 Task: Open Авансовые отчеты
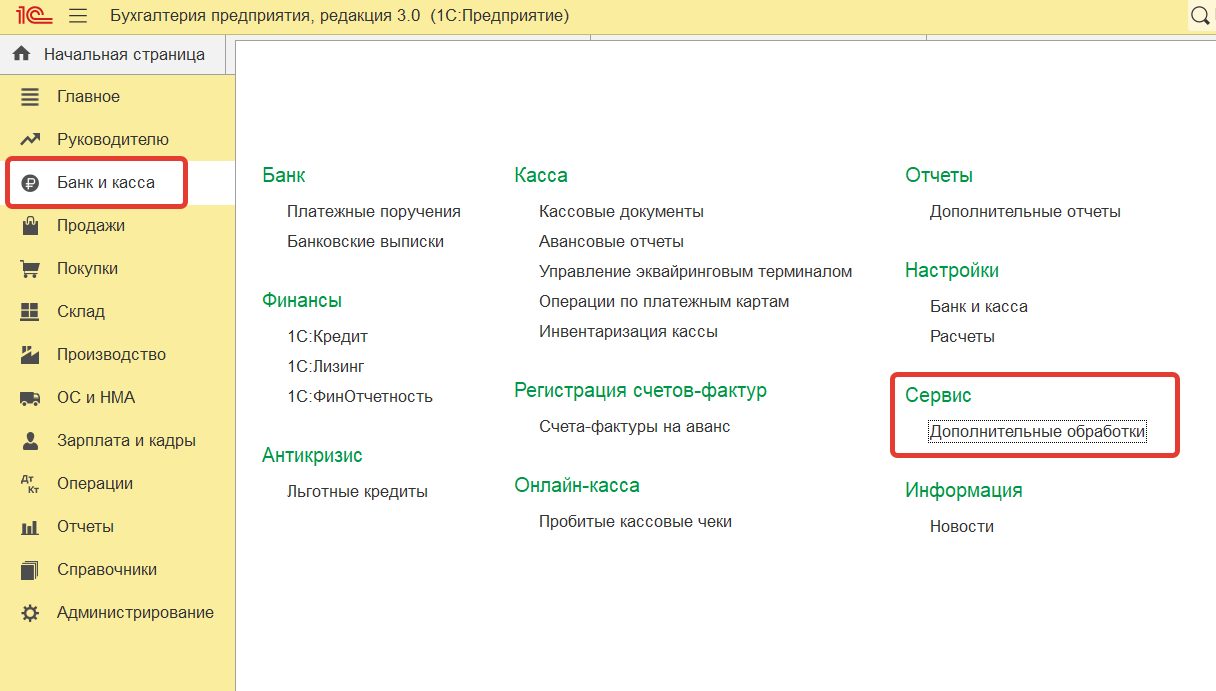611,242
